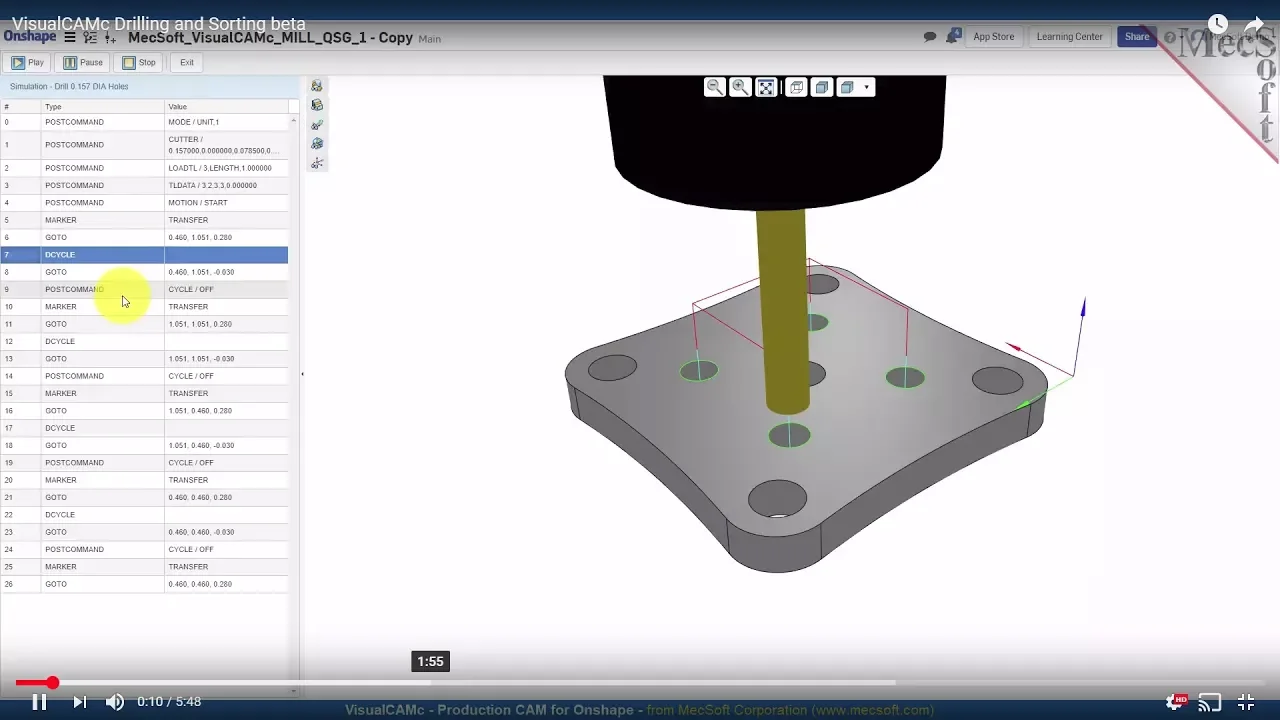
Task: Click the blue Share button
Action: (1137, 37)
